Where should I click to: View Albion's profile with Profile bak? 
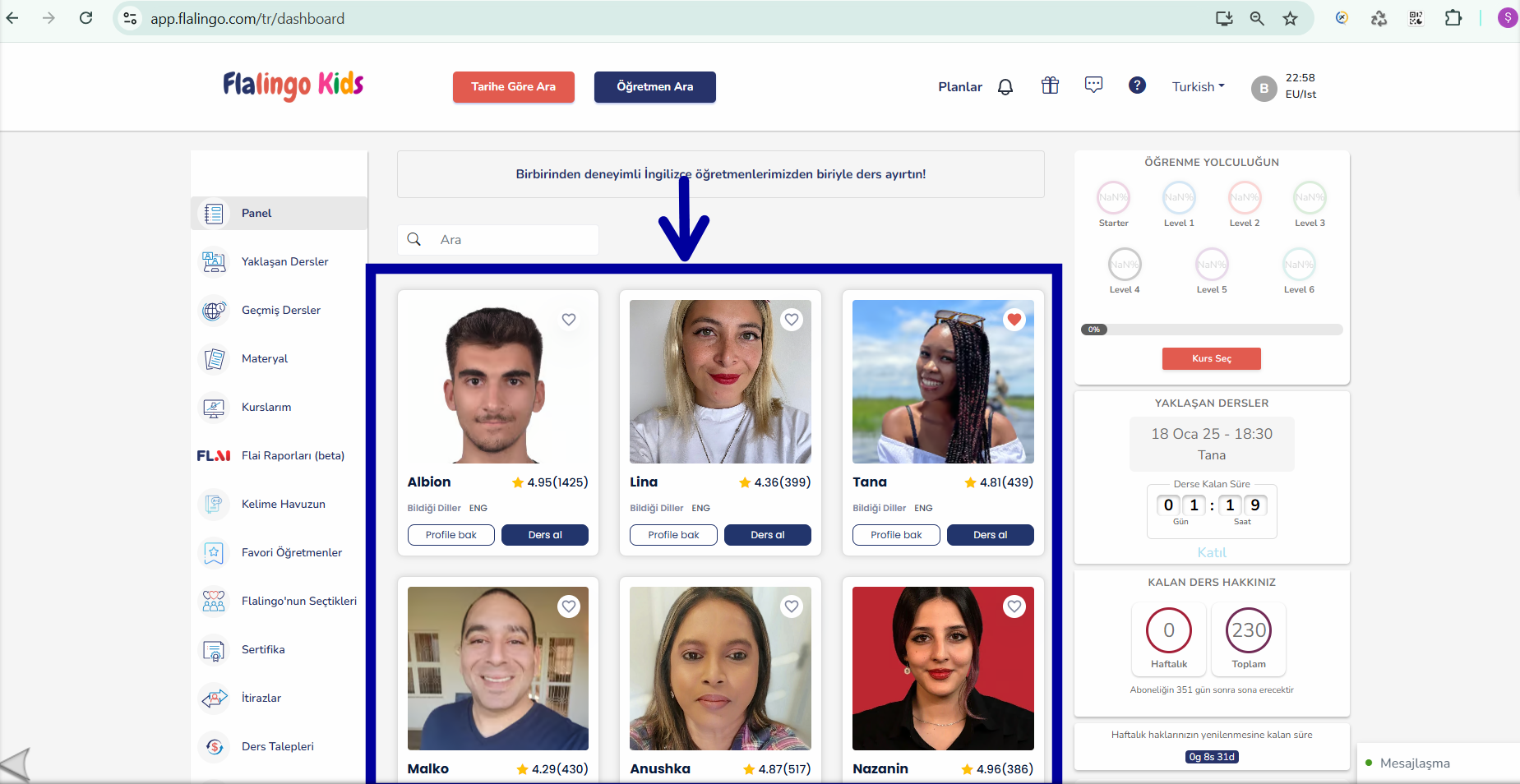click(450, 535)
